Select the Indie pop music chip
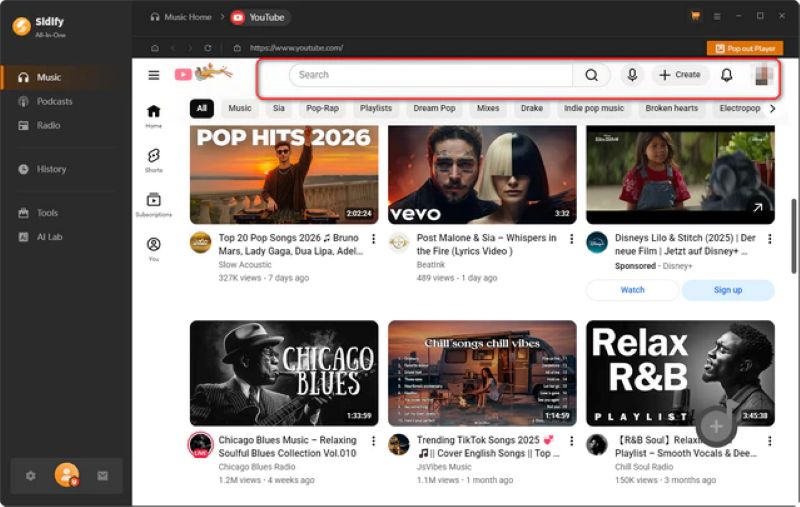 (594, 108)
